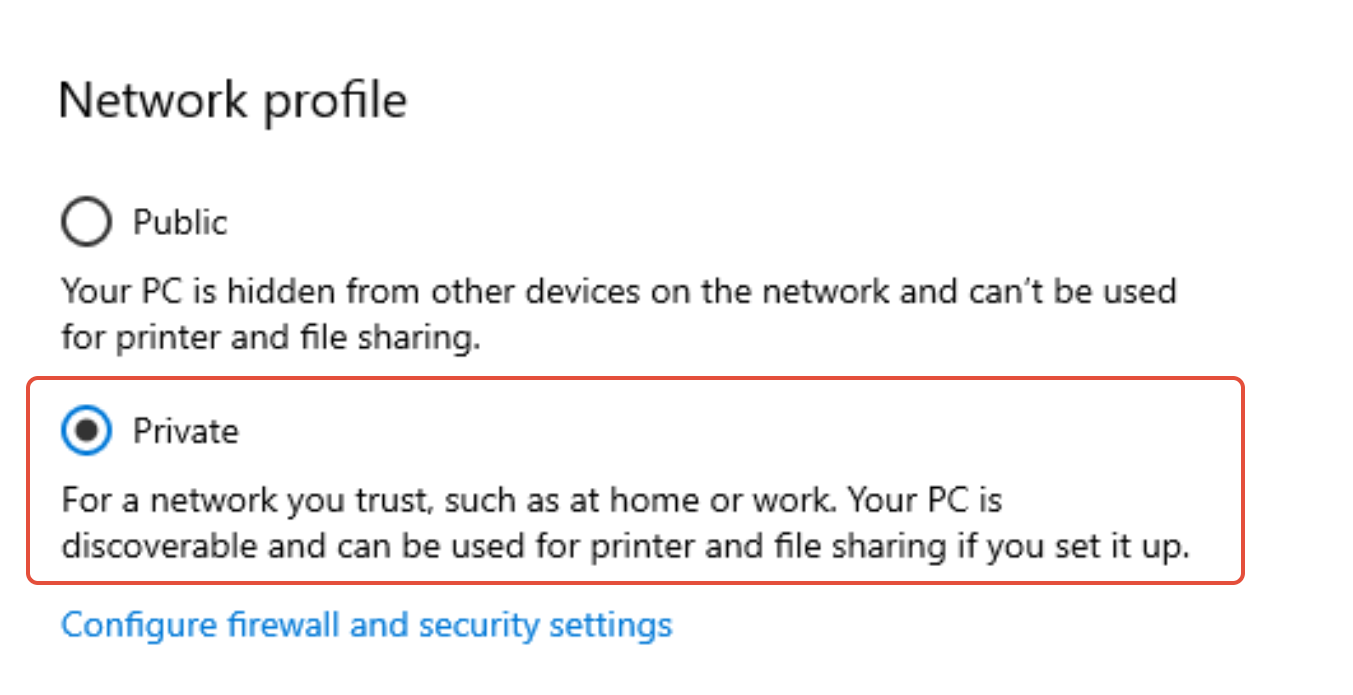Click the text "for printer and file sharing."
Viewport: 1353px width, 695px height.
tap(271, 338)
